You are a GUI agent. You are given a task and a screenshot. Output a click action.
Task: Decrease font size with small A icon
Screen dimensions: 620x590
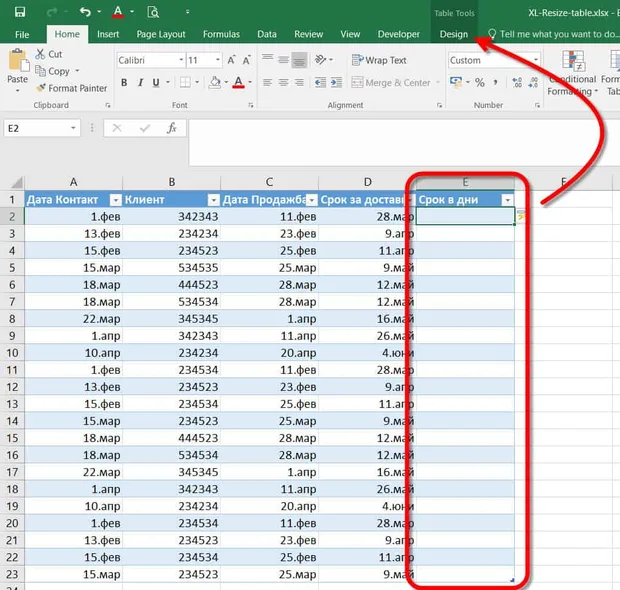(247, 60)
